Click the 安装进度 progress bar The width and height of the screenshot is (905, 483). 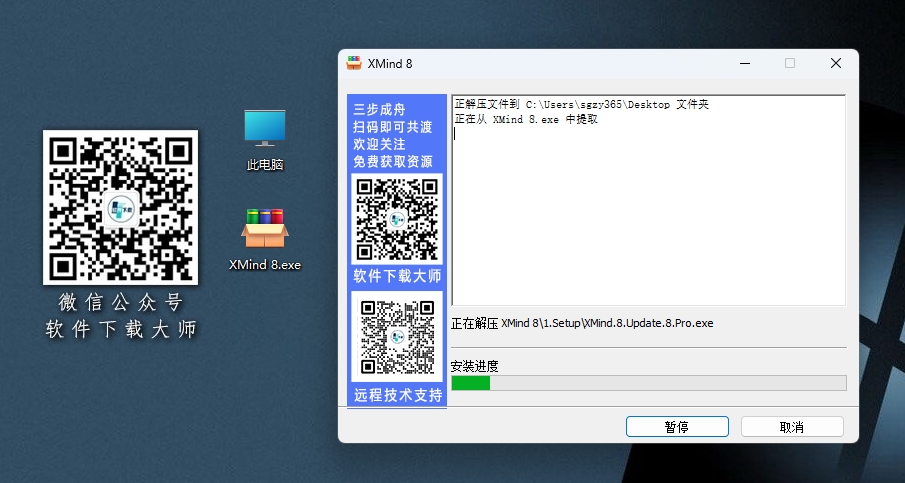coord(649,383)
